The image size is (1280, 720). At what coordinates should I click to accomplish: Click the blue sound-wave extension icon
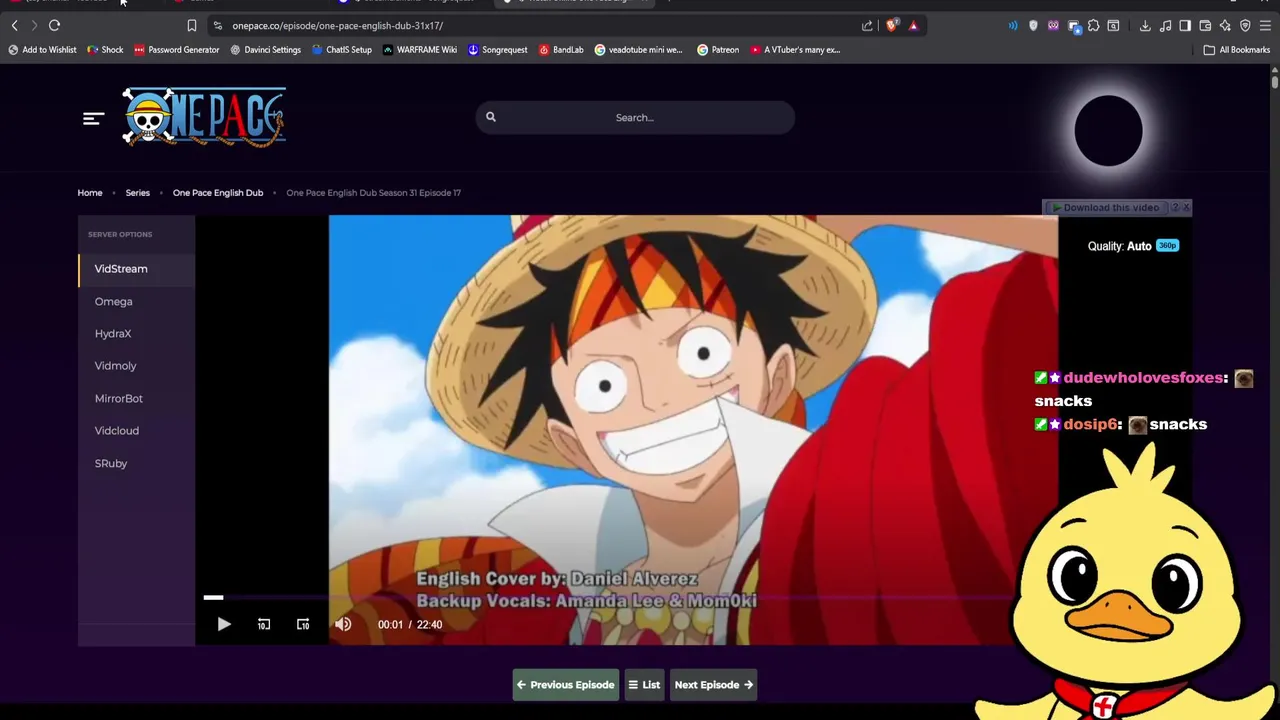(x=1013, y=25)
